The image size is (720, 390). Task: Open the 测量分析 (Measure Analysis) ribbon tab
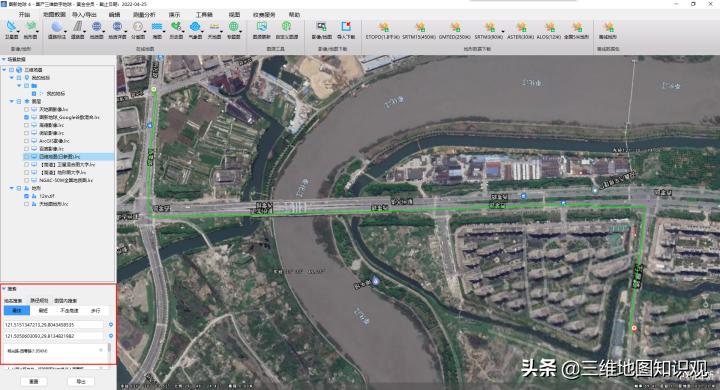pos(144,15)
